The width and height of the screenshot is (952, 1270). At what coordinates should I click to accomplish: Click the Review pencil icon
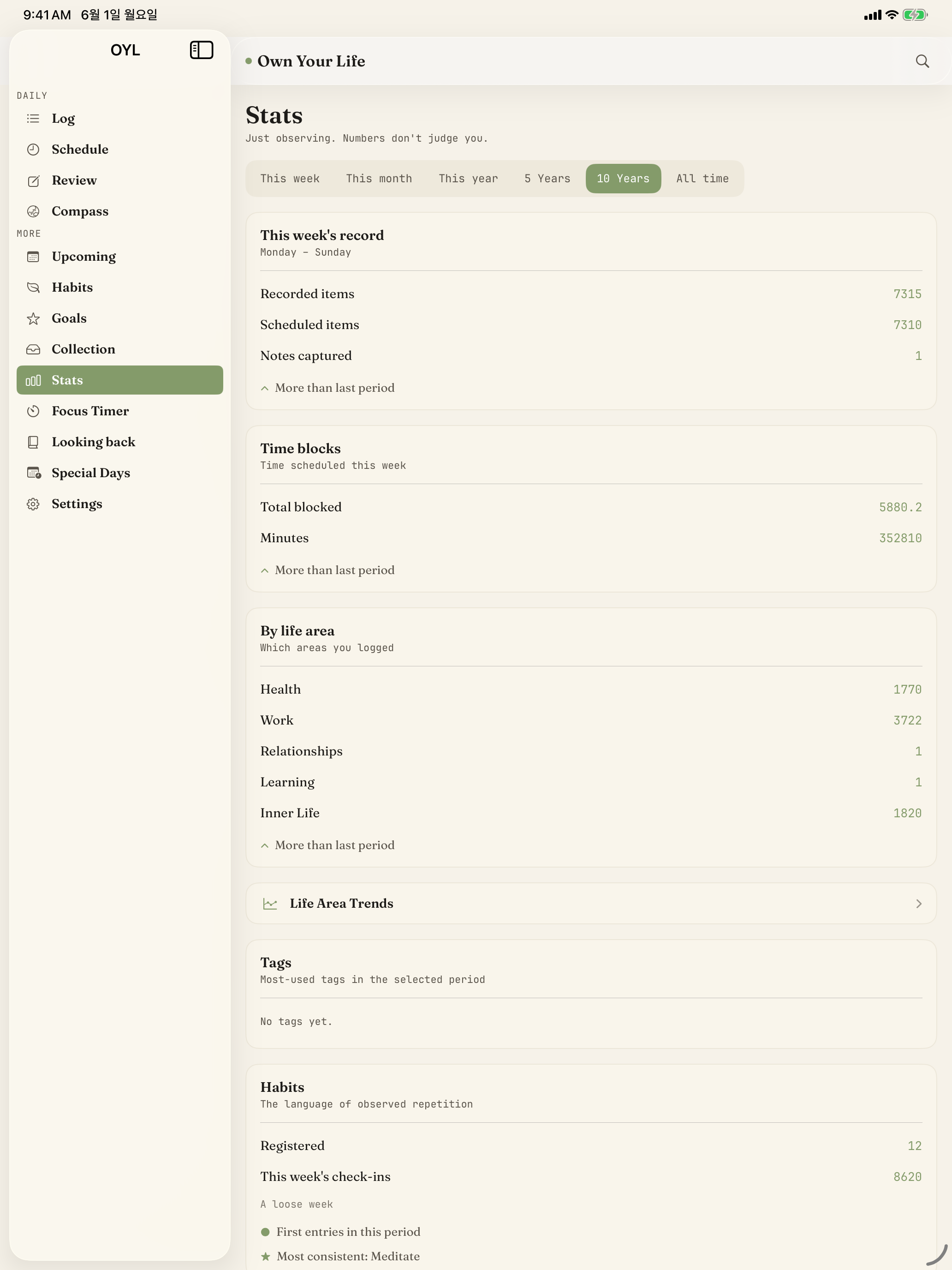(x=33, y=180)
